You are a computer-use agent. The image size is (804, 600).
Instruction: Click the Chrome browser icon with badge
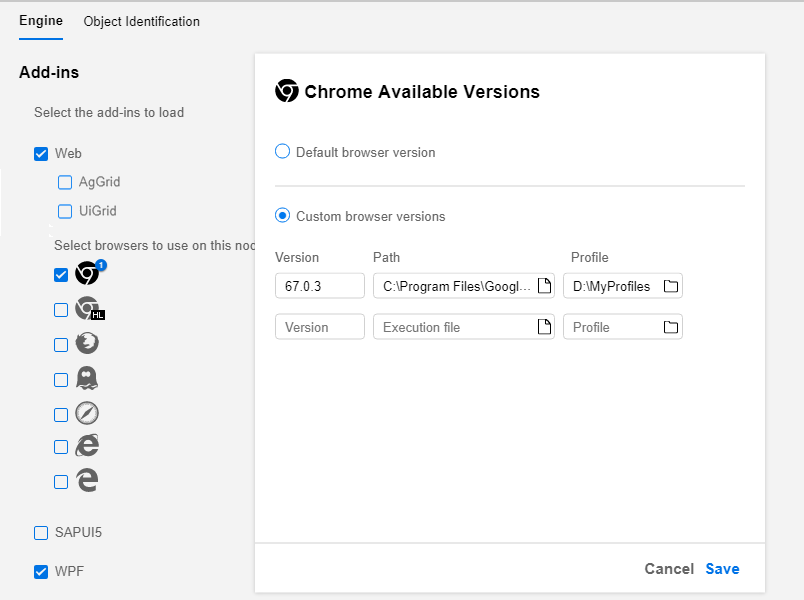tap(88, 275)
